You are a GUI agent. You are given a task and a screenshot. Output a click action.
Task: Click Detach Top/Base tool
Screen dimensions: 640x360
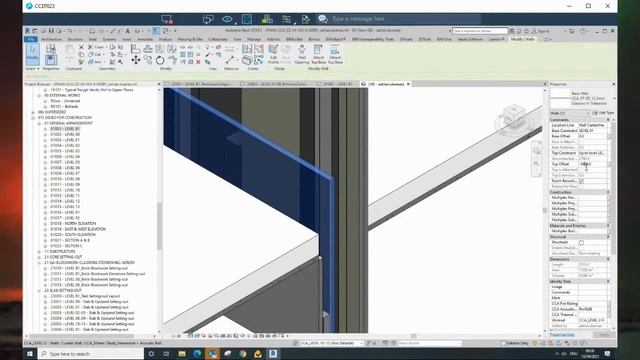click(x=335, y=54)
